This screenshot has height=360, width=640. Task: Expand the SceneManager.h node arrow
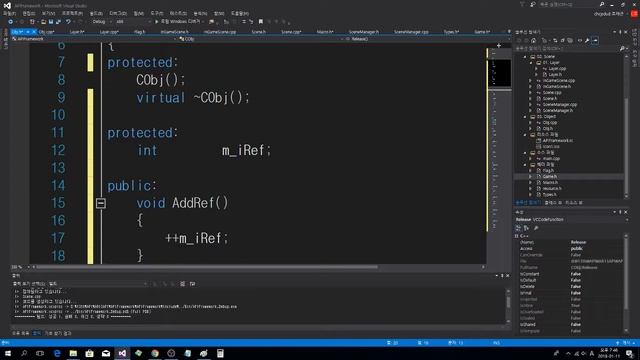531,111
